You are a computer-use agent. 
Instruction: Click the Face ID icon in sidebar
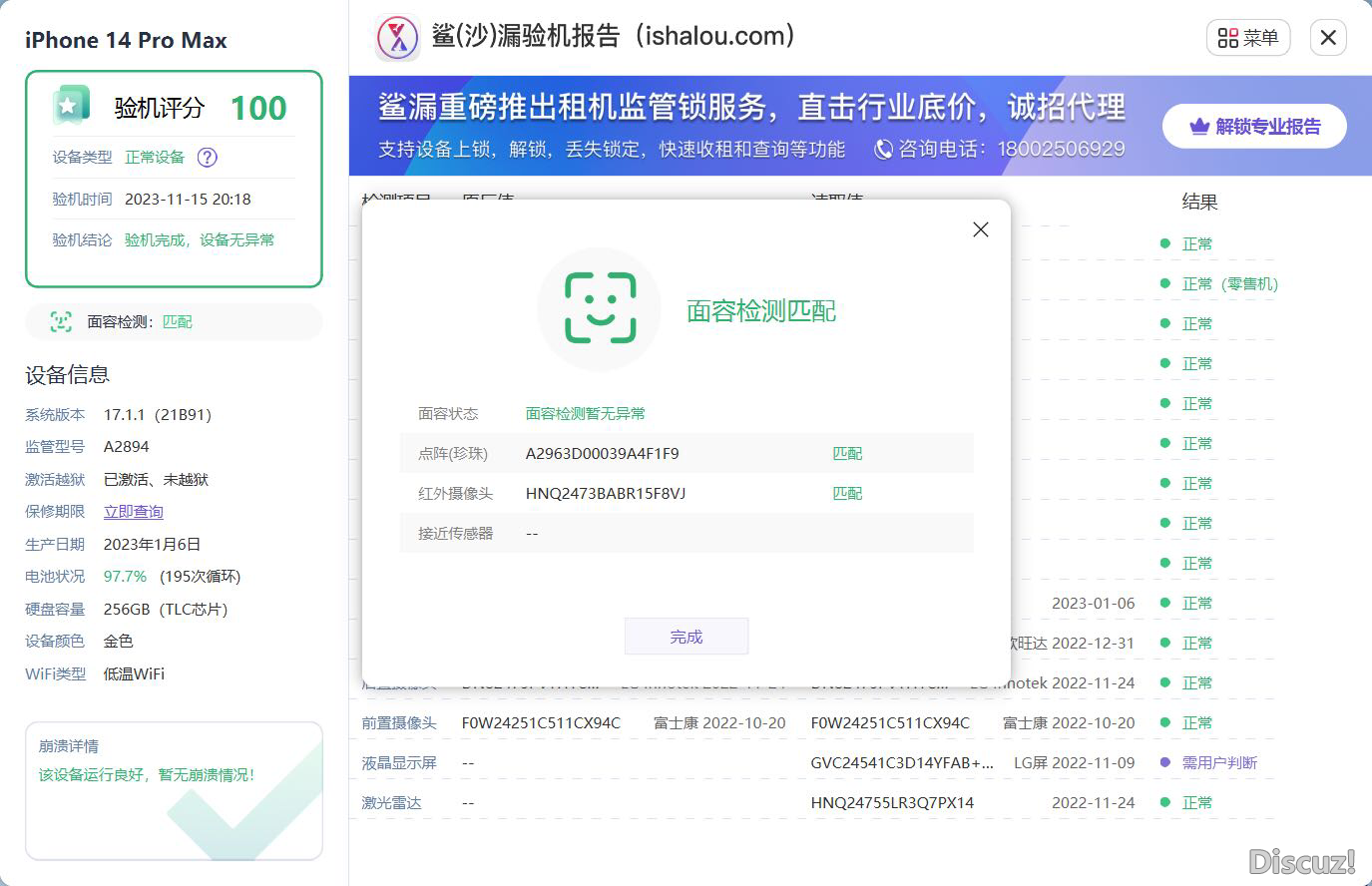click(61, 321)
